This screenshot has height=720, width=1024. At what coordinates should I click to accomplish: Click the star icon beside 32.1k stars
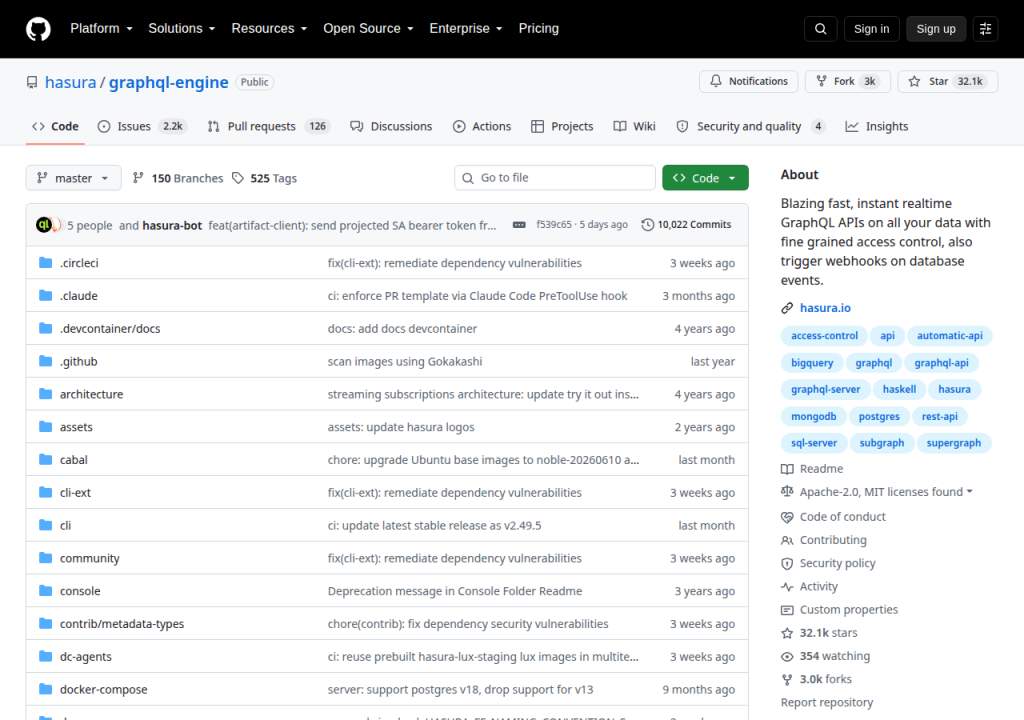tap(787, 633)
